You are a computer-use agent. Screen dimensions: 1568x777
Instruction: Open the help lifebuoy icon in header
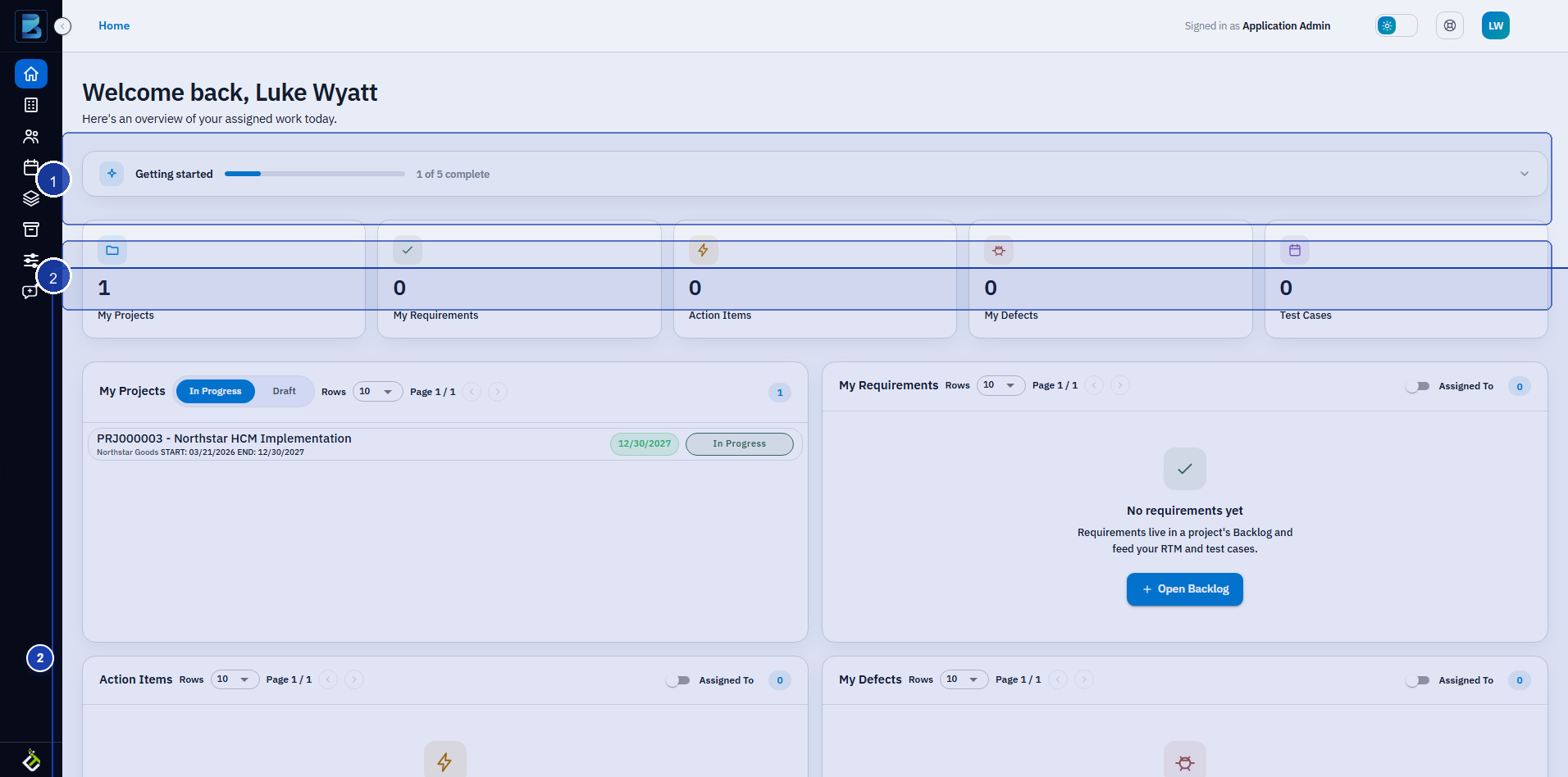click(x=1450, y=25)
